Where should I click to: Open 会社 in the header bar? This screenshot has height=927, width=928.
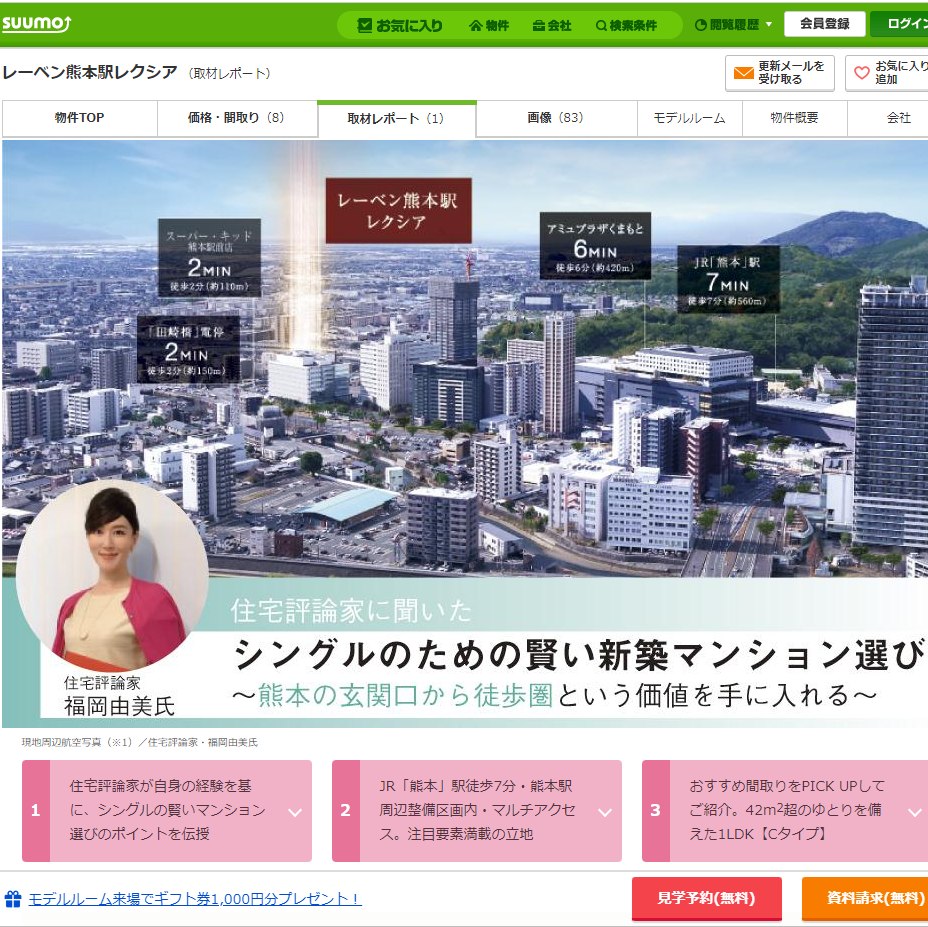[x=552, y=25]
